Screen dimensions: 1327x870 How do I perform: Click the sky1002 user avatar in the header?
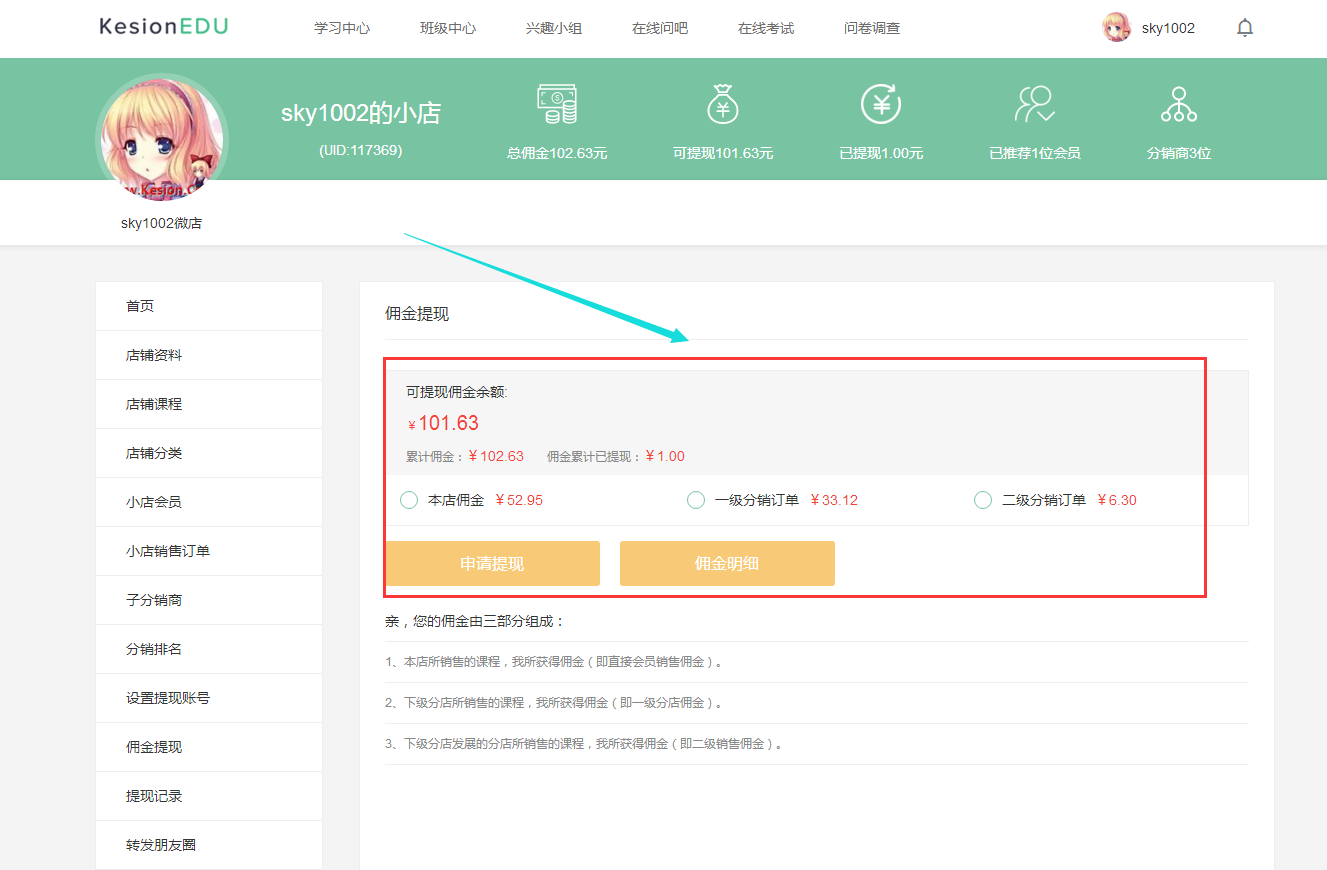coord(1117,27)
